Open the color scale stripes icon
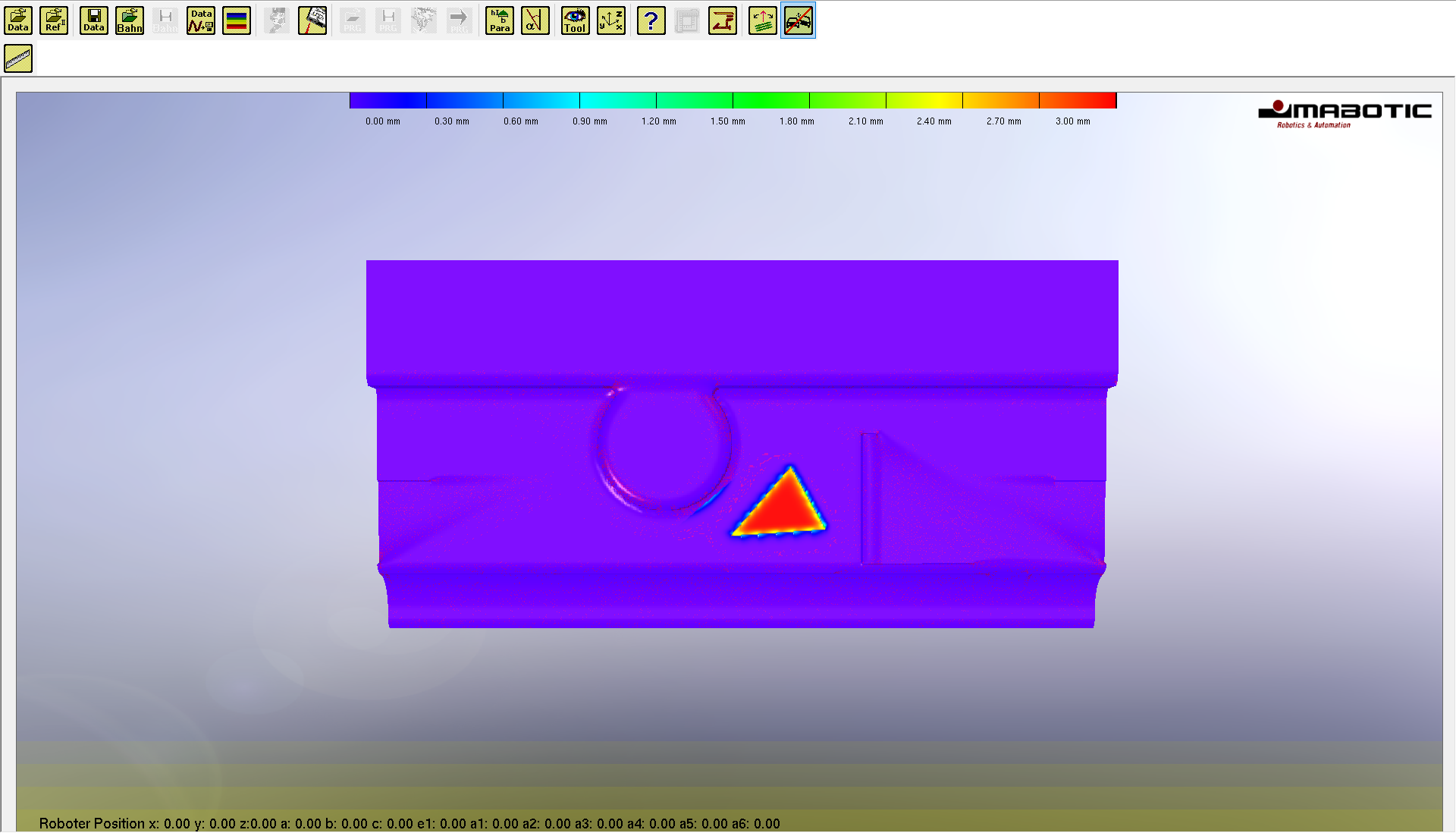Viewport: 1456px width, 833px height. click(237, 20)
